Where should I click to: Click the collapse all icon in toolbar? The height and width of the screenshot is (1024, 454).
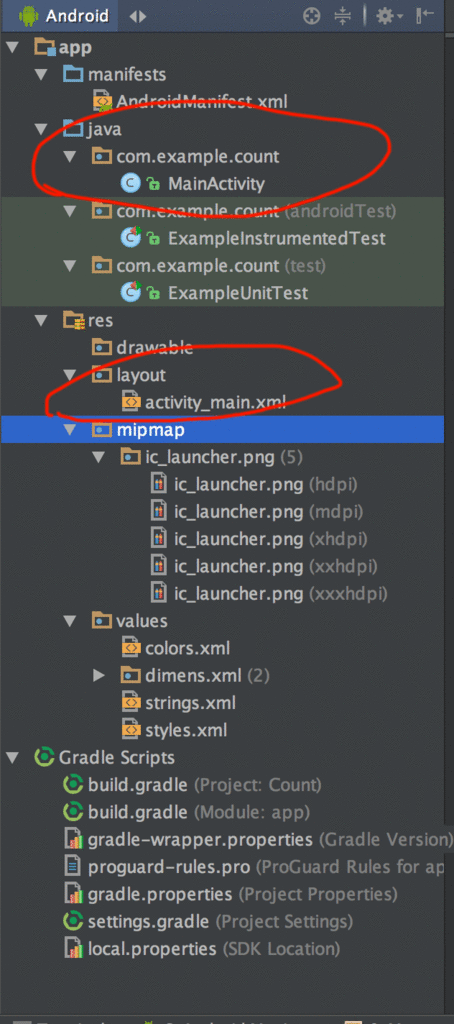pos(343,16)
